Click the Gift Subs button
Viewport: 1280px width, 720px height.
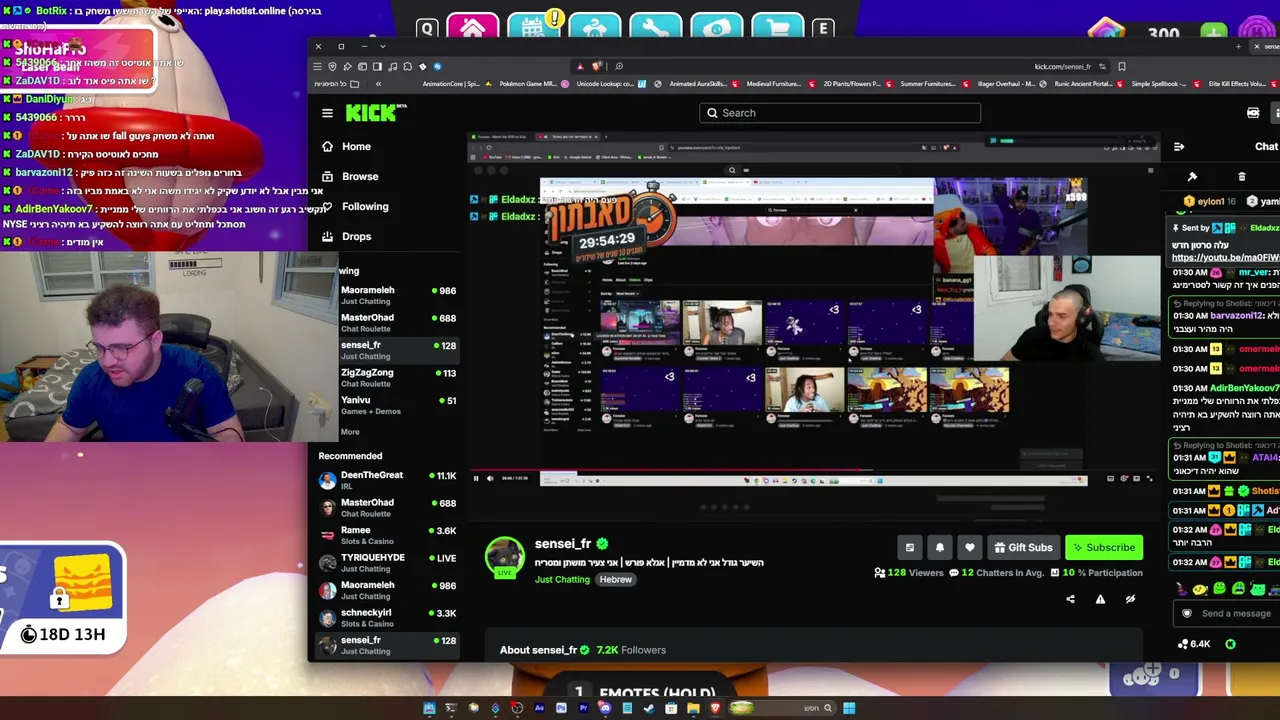(1023, 547)
